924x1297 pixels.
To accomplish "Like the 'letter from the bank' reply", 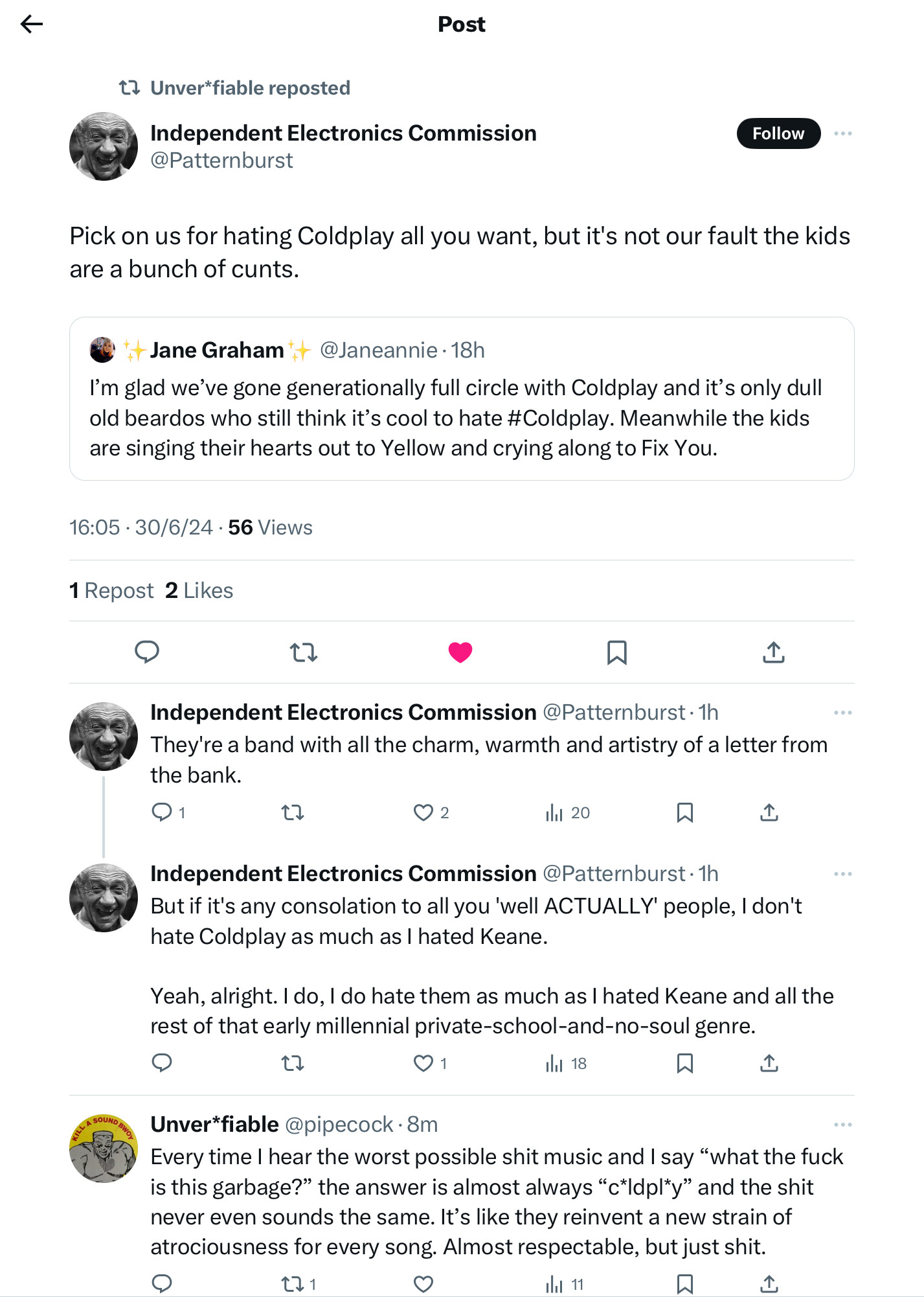I will pyautogui.click(x=423, y=812).
